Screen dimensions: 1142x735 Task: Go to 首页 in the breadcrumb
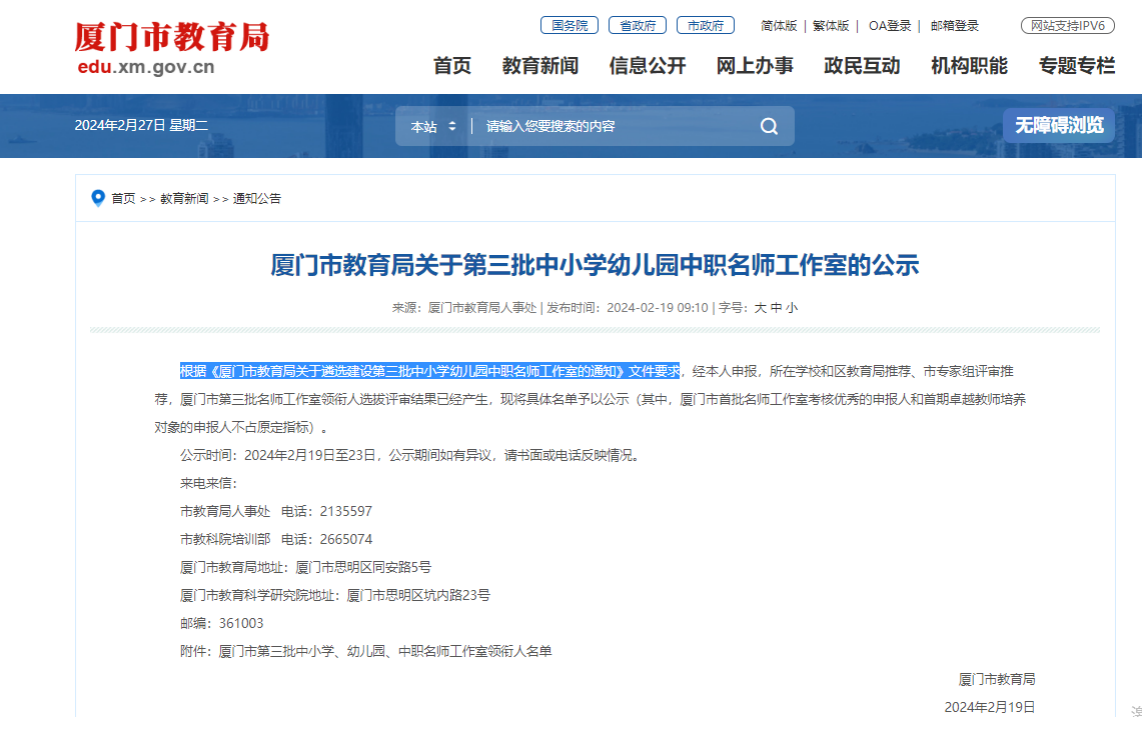pyautogui.click(x=123, y=199)
